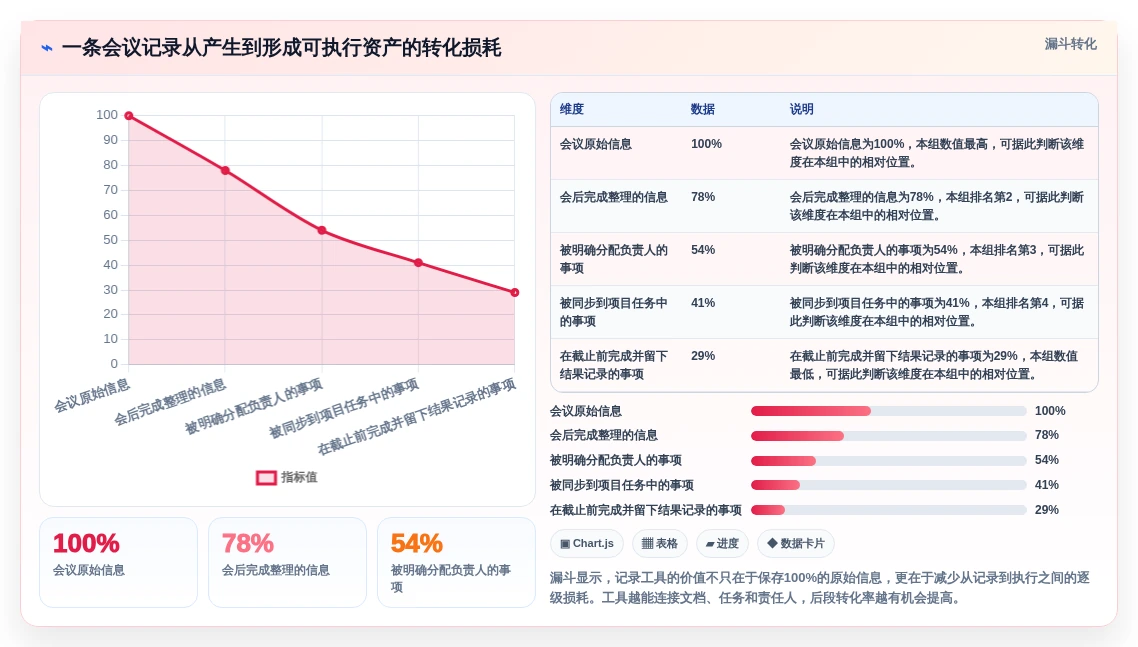Click the x-axis label 会议原始信息
The width and height of the screenshot is (1138, 647).
pyautogui.click(x=92, y=395)
